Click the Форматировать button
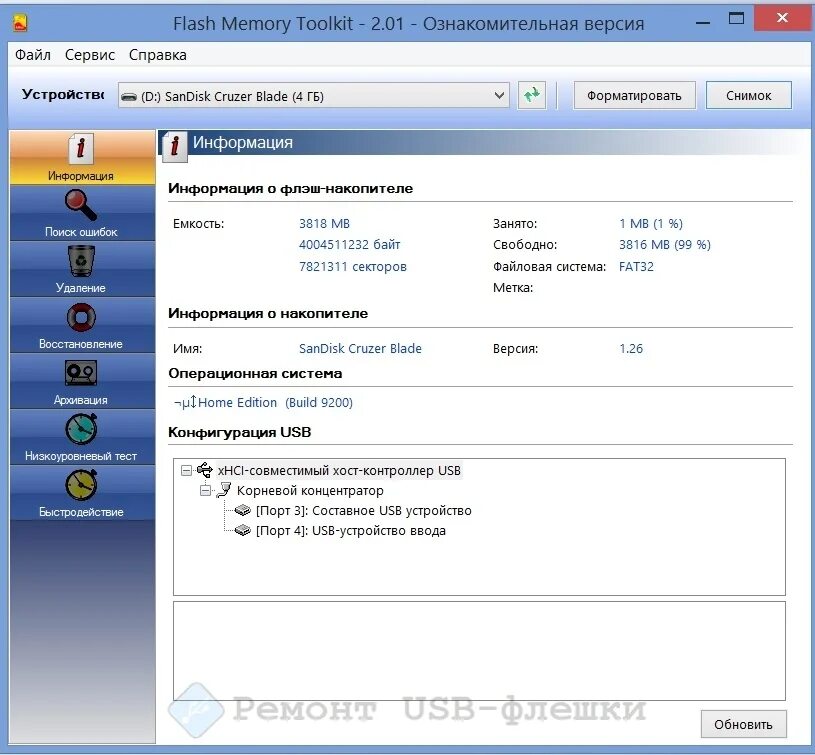The height and width of the screenshot is (755, 815). (634, 96)
